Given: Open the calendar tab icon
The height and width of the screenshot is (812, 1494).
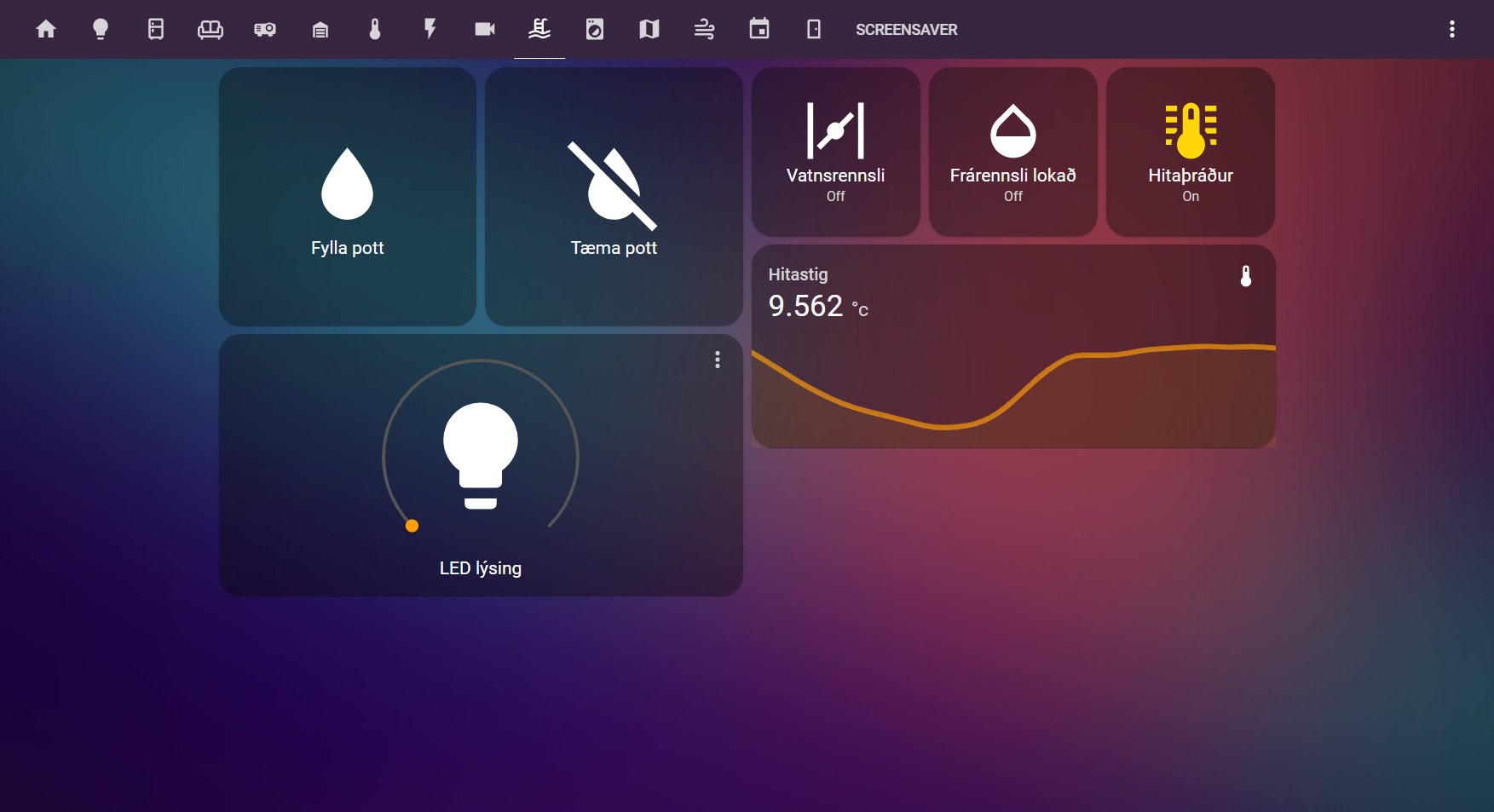Looking at the screenshot, I should click(x=759, y=30).
